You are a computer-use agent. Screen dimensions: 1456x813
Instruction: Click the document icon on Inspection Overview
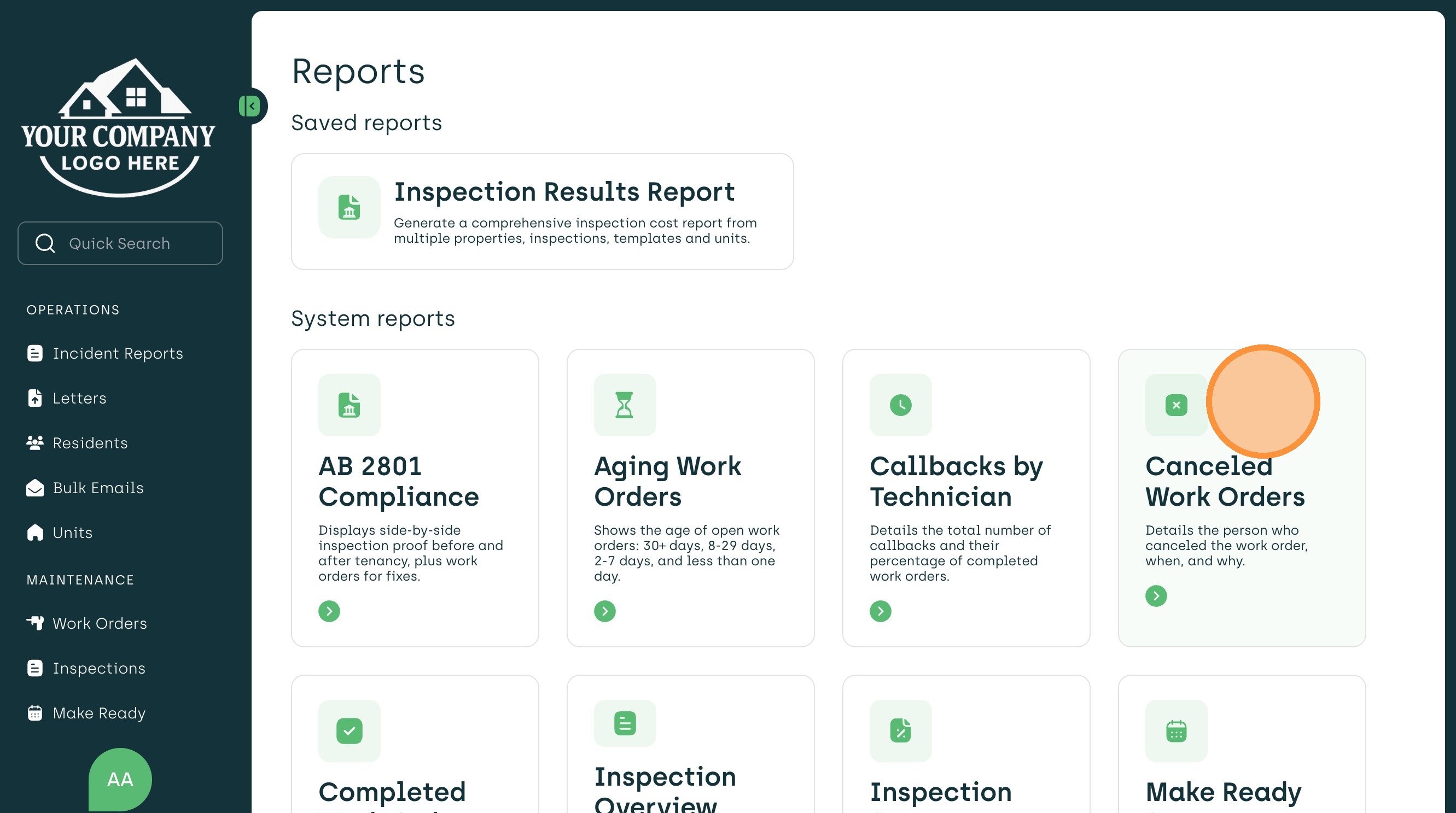(624, 723)
